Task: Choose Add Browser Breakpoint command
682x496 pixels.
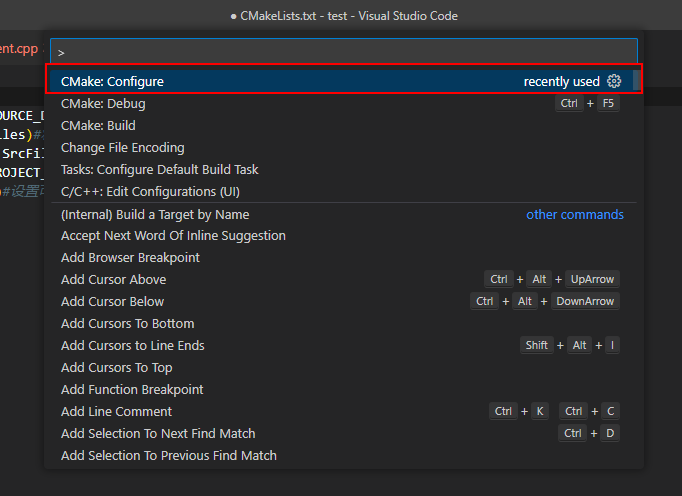Action: [x=130, y=257]
